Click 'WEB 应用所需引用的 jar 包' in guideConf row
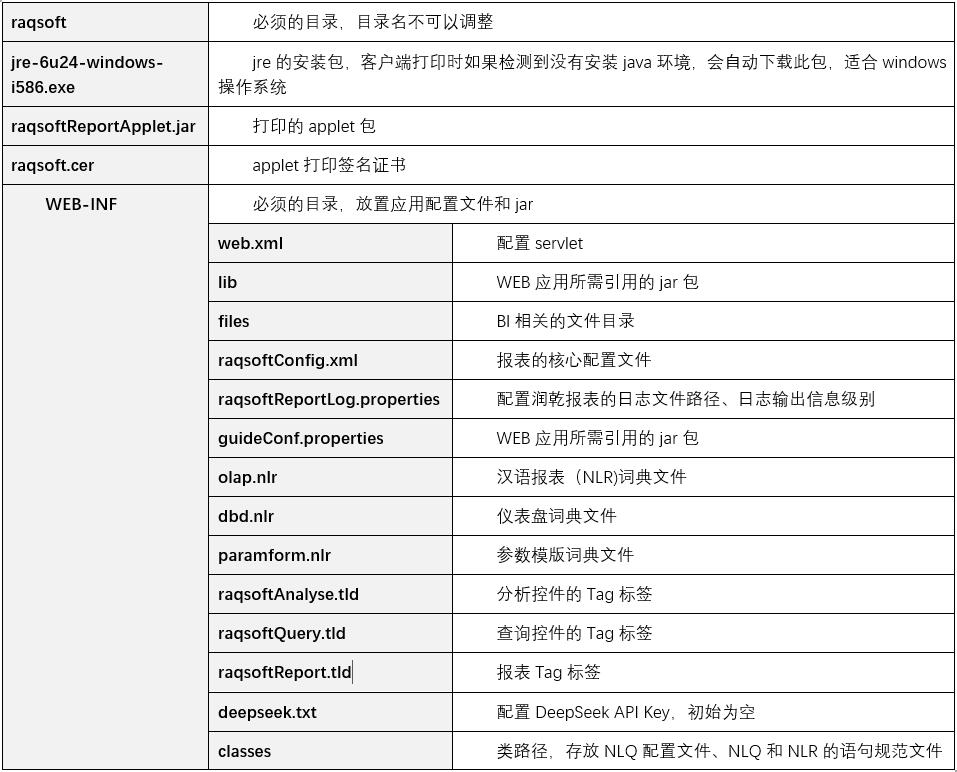 pos(598,438)
